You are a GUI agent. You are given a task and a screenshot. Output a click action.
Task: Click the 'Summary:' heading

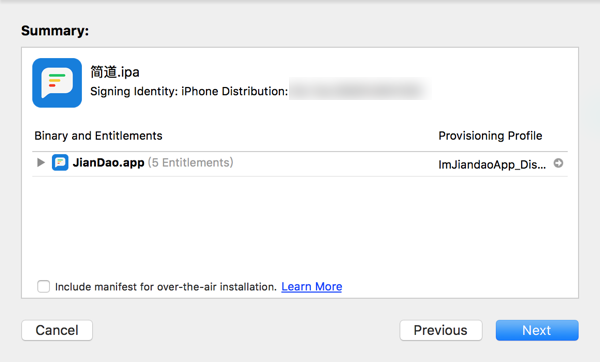[55, 31]
